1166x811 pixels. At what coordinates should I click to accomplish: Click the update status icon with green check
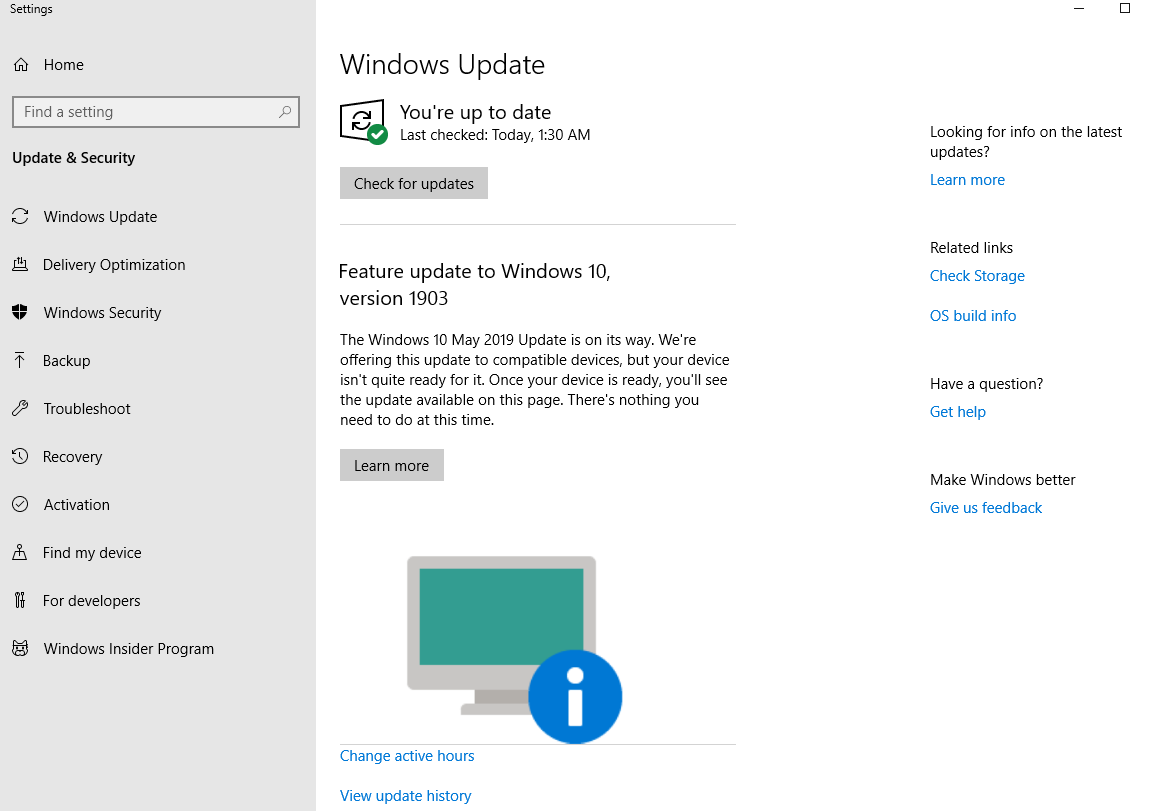click(363, 122)
